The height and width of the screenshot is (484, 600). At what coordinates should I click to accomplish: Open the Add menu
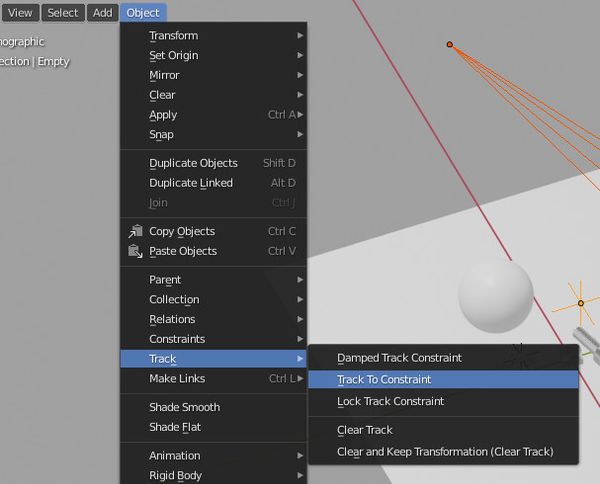coord(103,13)
